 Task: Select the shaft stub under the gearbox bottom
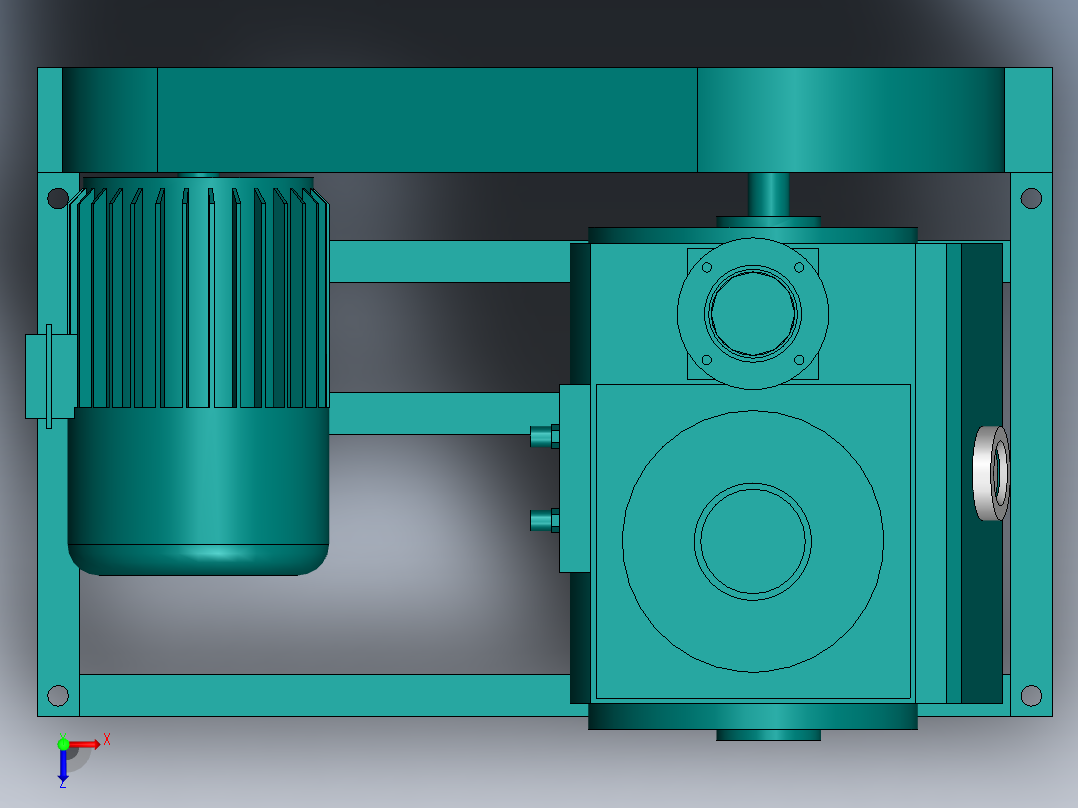click(x=769, y=735)
